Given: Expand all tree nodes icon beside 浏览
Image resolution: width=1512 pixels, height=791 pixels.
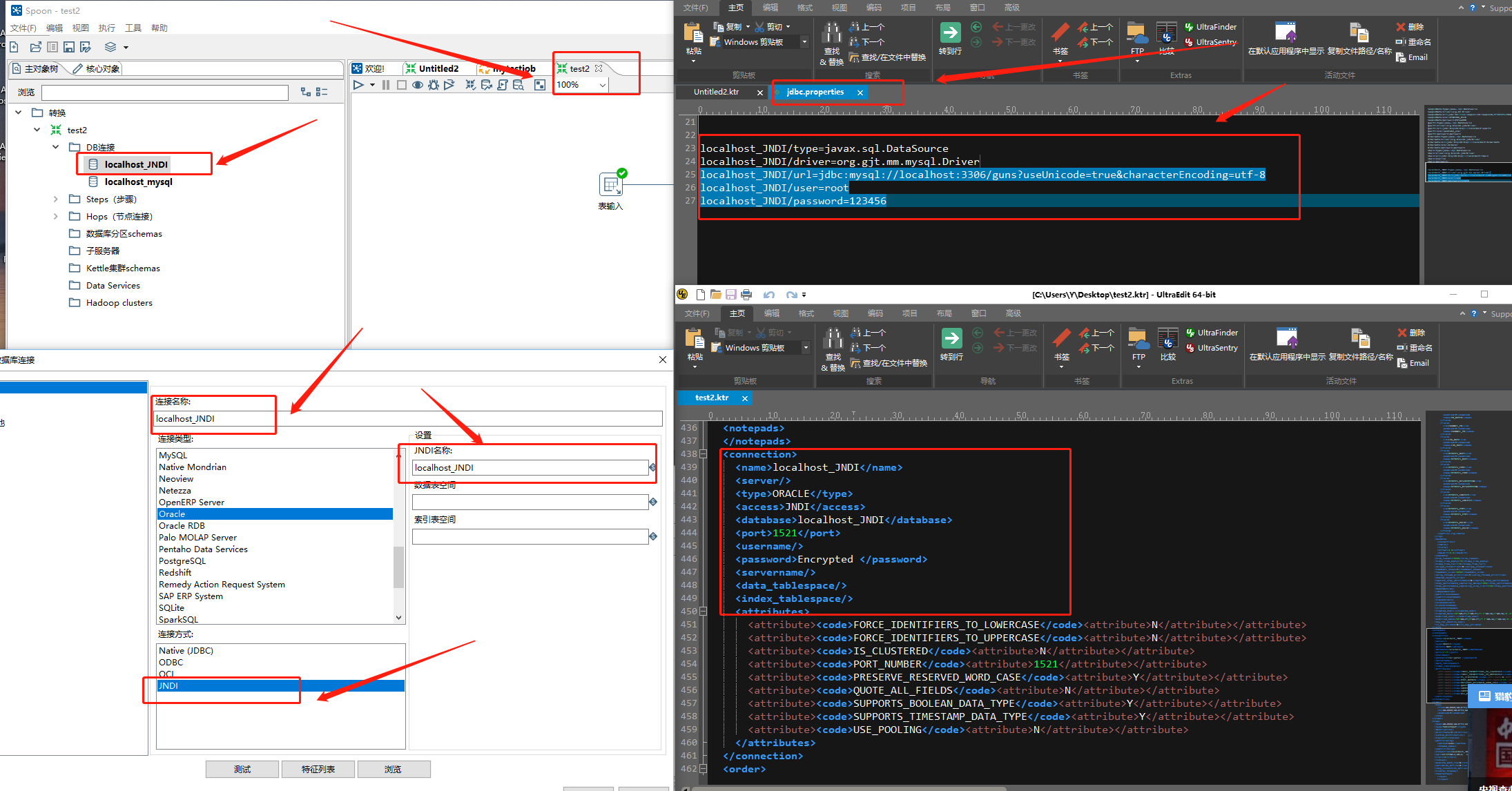Looking at the screenshot, I should coord(306,92).
